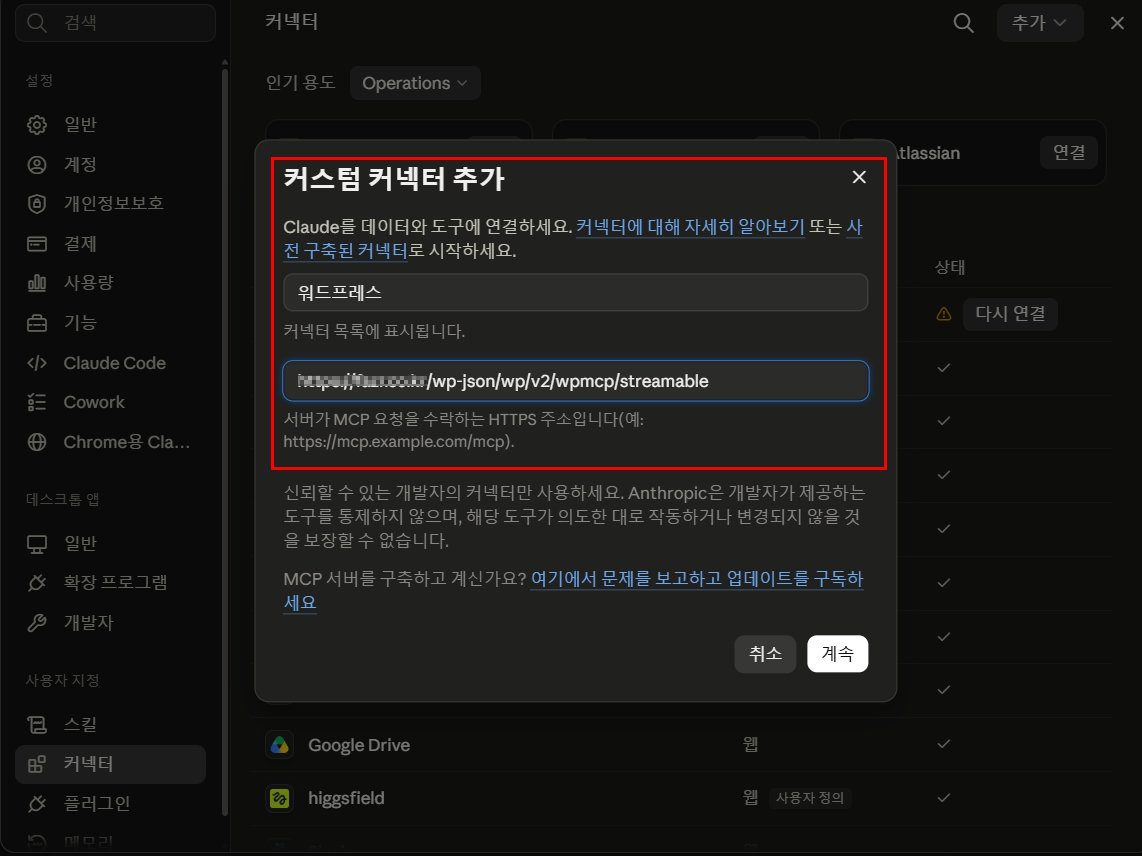Click the 다시 연결 button
The height and width of the screenshot is (856, 1142).
pos(1010,314)
